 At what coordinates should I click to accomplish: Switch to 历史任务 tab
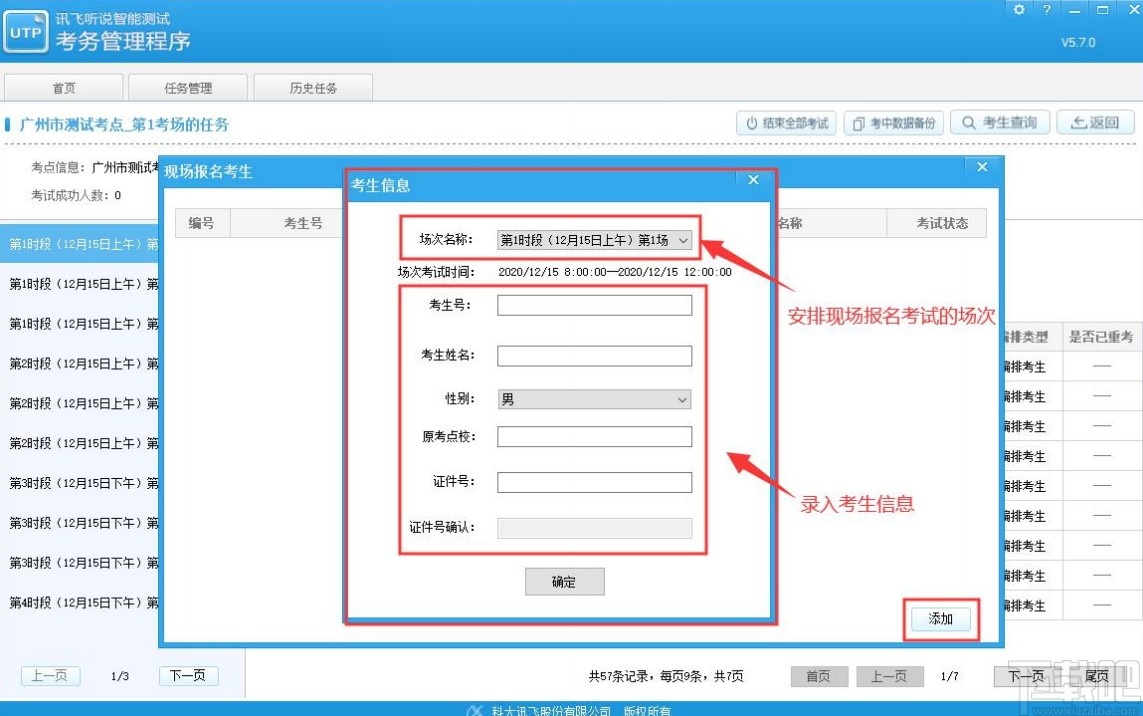click(313, 87)
